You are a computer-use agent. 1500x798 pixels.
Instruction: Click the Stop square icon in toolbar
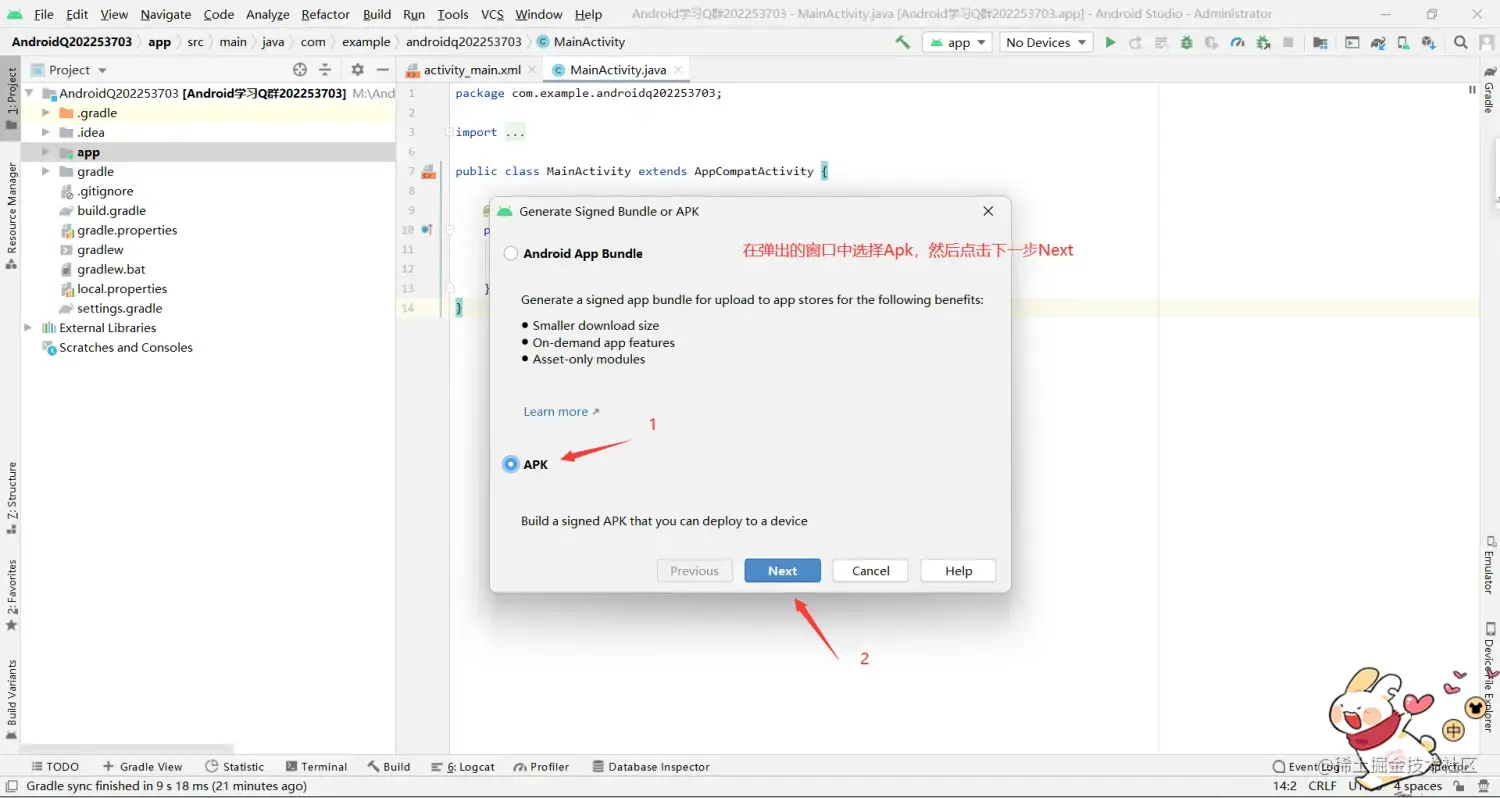click(1288, 42)
